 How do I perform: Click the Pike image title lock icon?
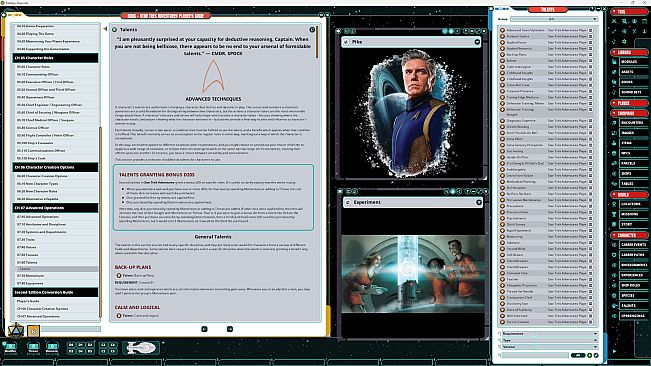click(346, 42)
